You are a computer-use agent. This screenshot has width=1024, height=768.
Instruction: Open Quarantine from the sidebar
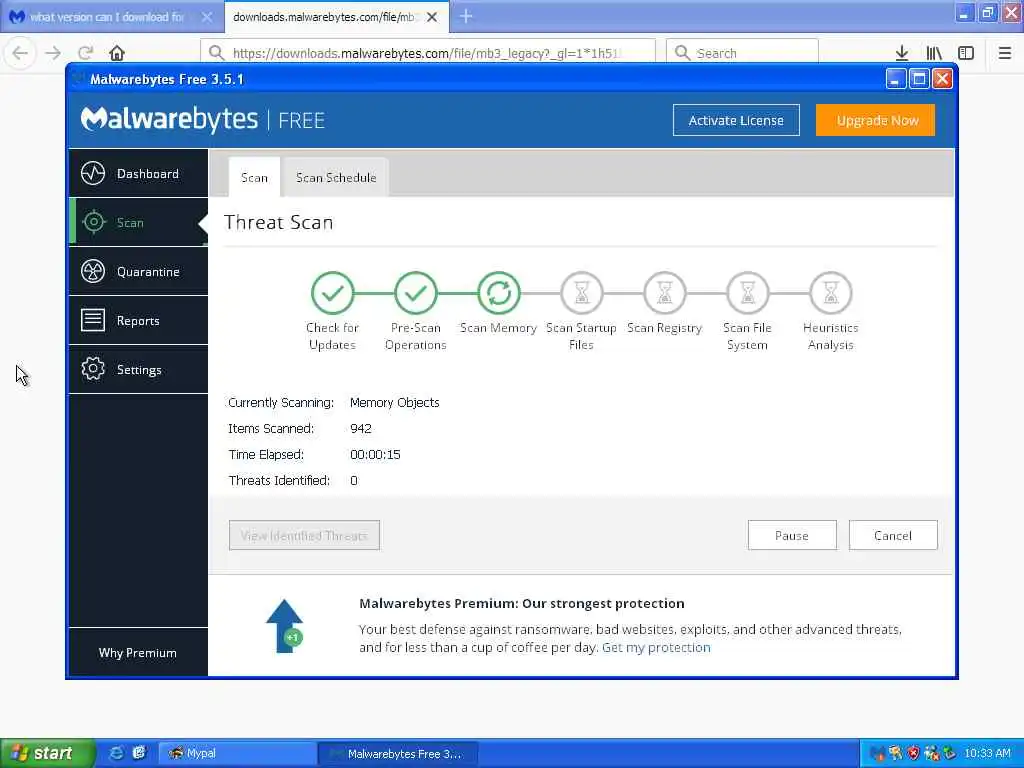pyautogui.click(x=138, y=271)
